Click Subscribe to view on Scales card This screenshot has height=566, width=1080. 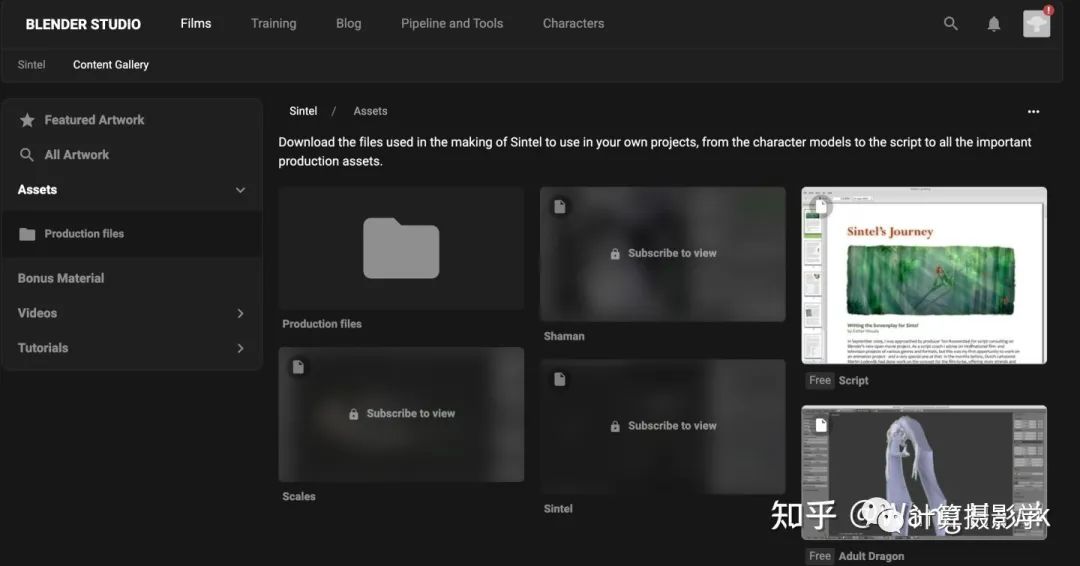411,413
